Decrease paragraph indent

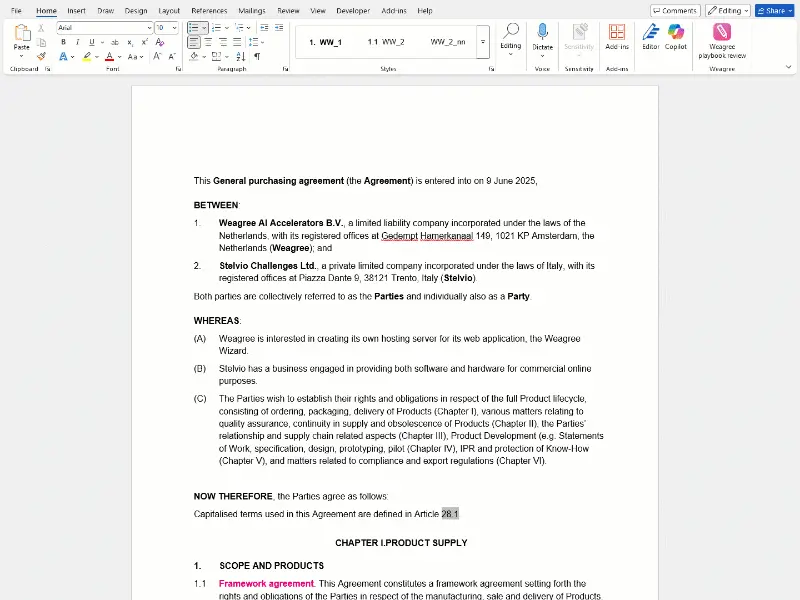[264, 28]
